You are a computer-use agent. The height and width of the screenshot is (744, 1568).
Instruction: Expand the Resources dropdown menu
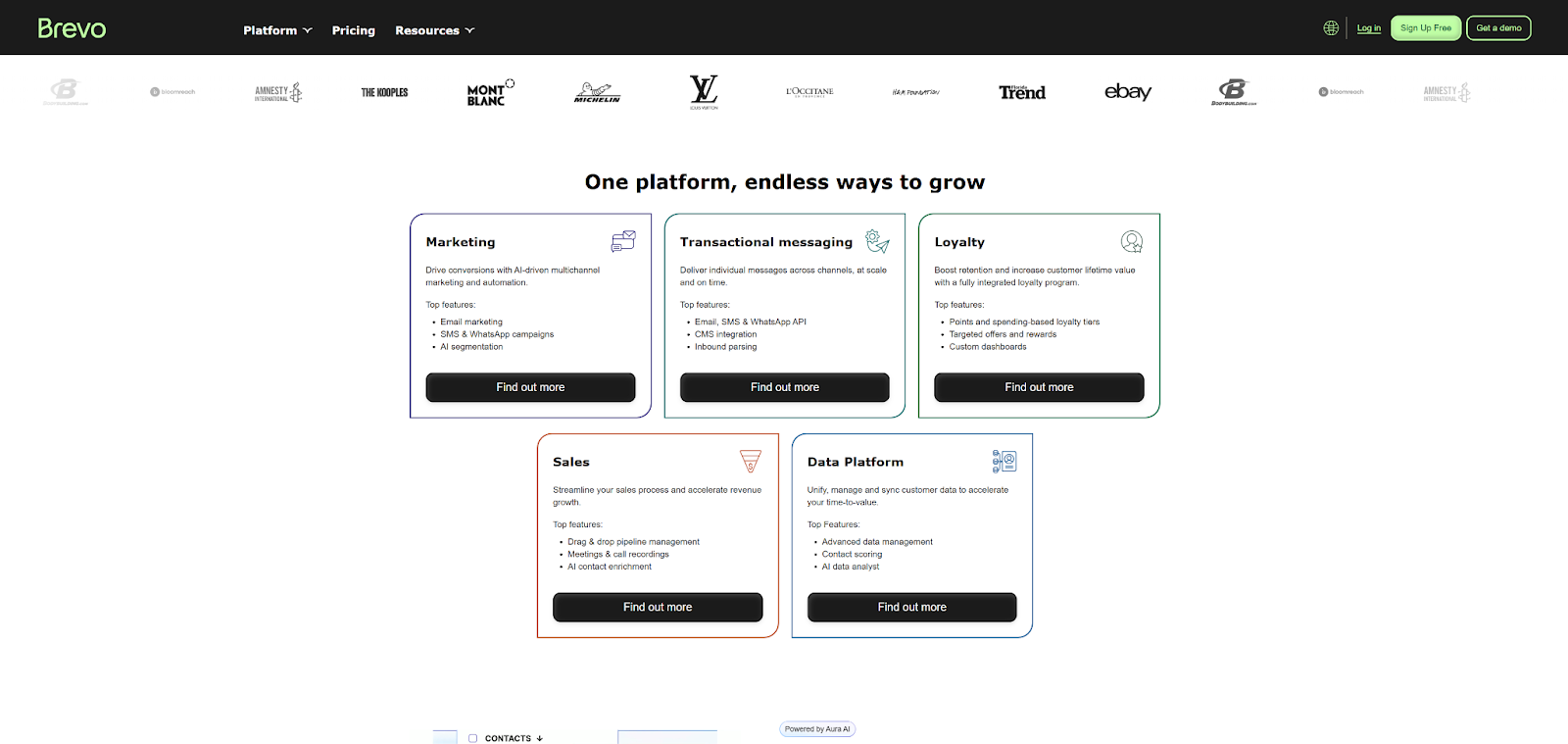(434, 30)
